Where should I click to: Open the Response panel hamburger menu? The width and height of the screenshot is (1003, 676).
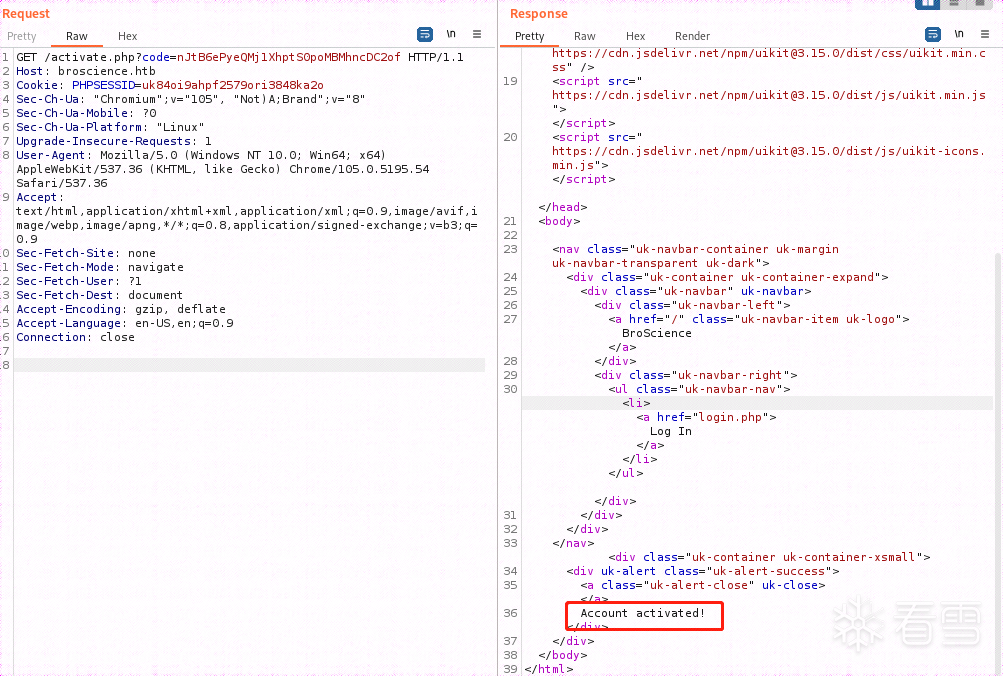985,35
